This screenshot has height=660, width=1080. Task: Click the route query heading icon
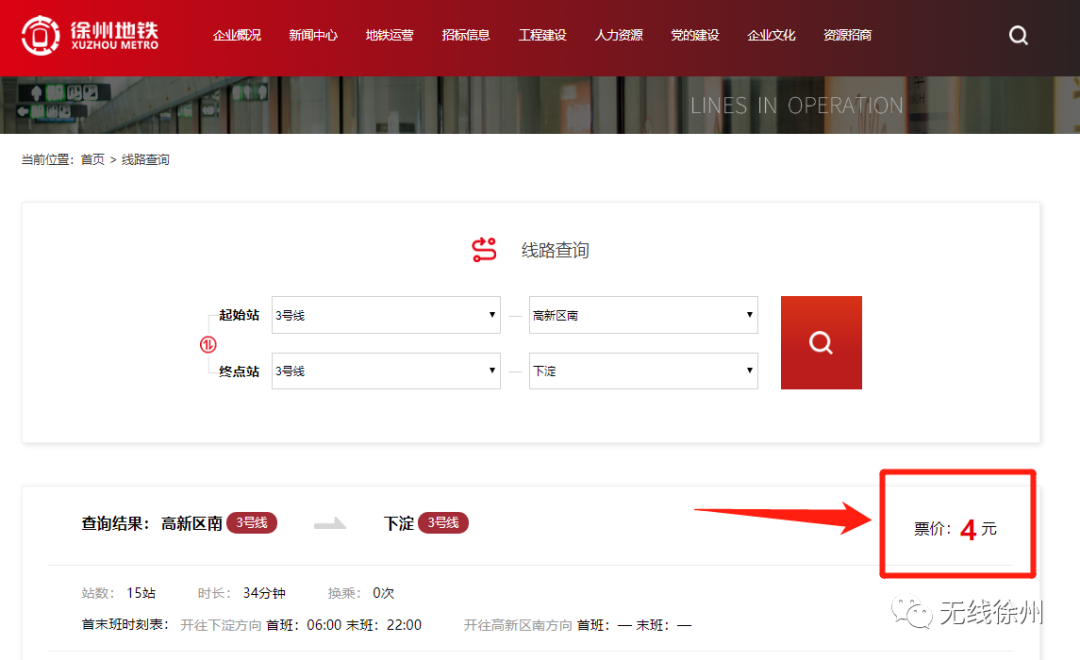(484, 249)
